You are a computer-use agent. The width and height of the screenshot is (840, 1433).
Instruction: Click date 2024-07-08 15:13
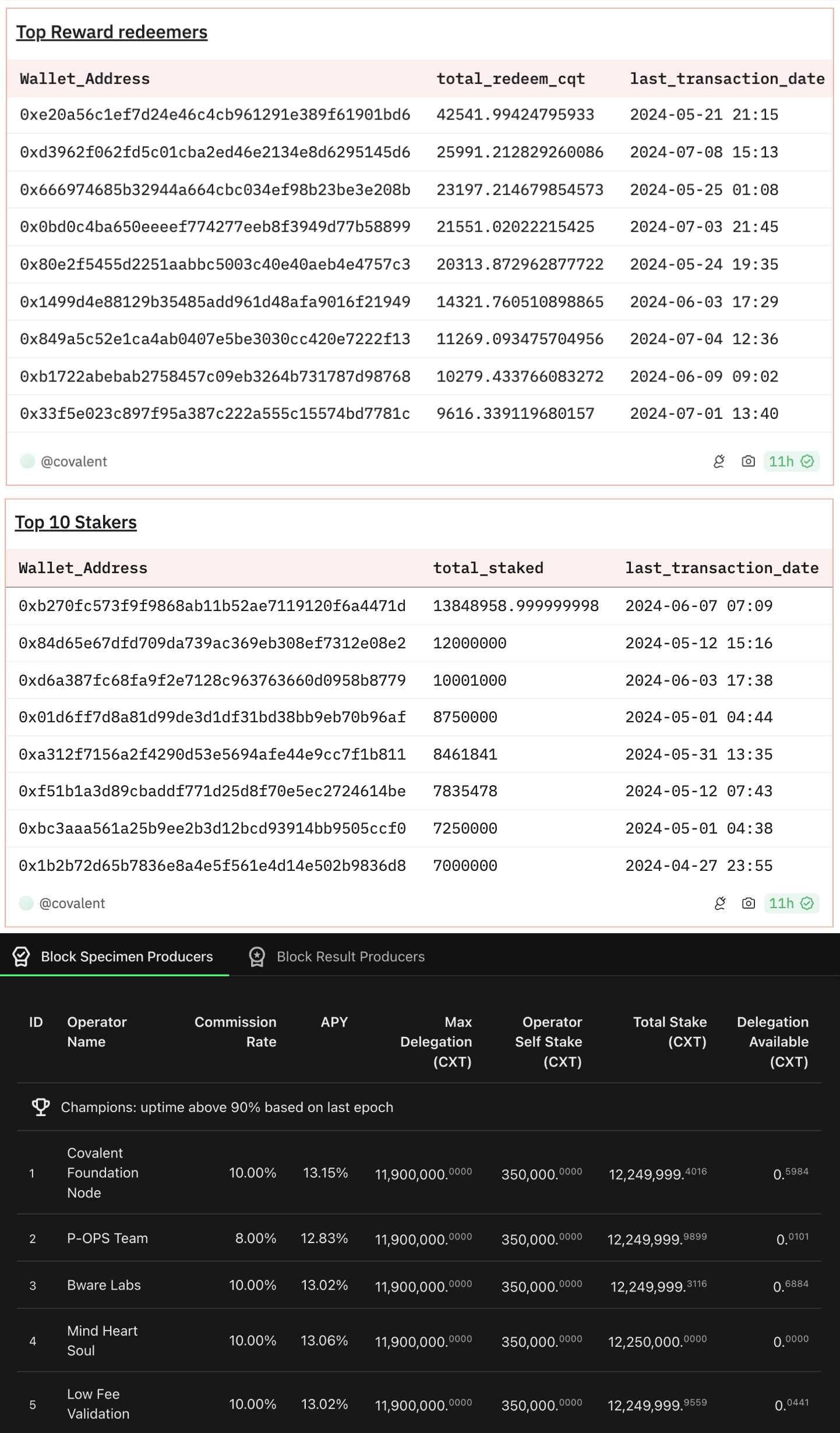click(704, 152)
